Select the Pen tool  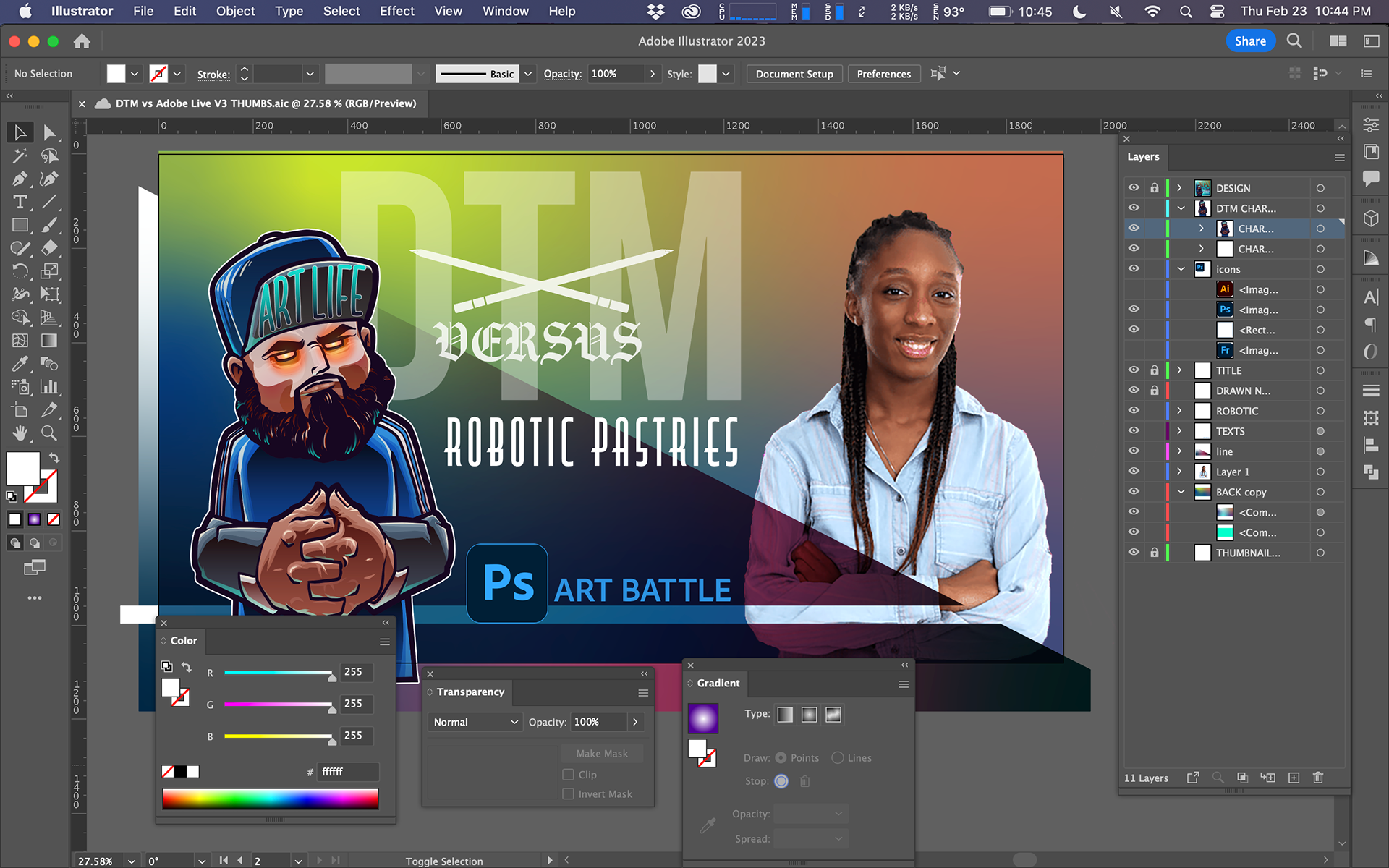(20, 179)
